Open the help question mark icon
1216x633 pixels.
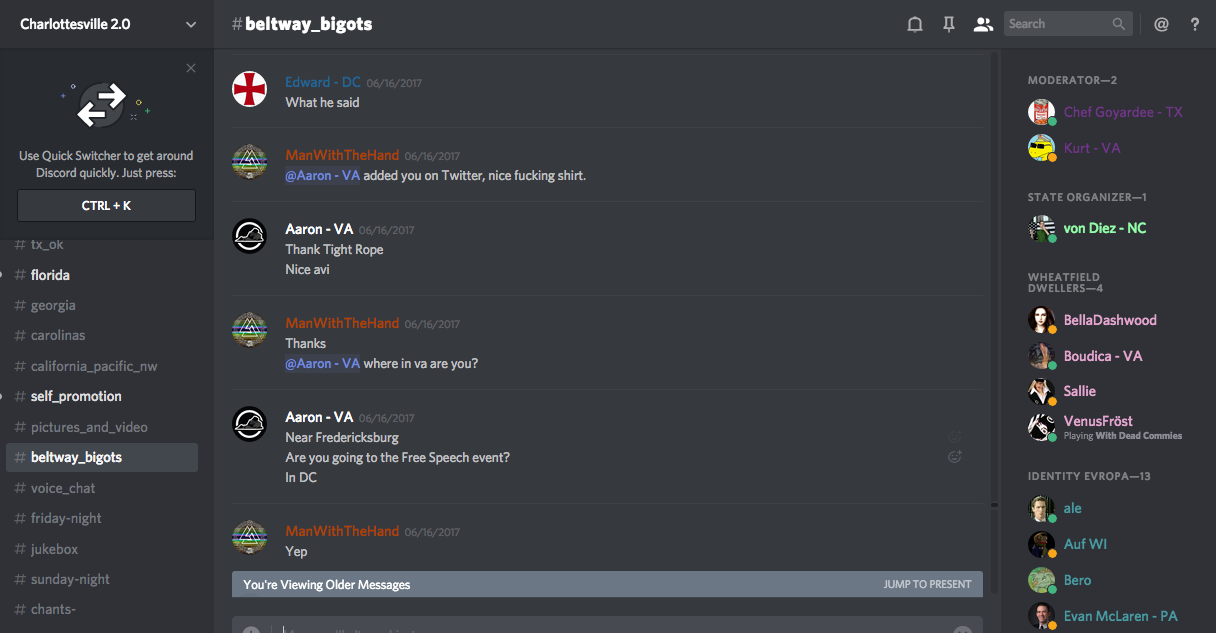pyautogui.click(x=1194, y=24)
